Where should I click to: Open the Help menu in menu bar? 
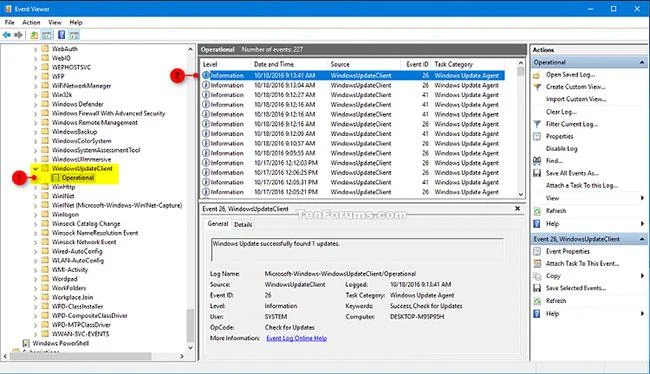(x=76, y=22)
